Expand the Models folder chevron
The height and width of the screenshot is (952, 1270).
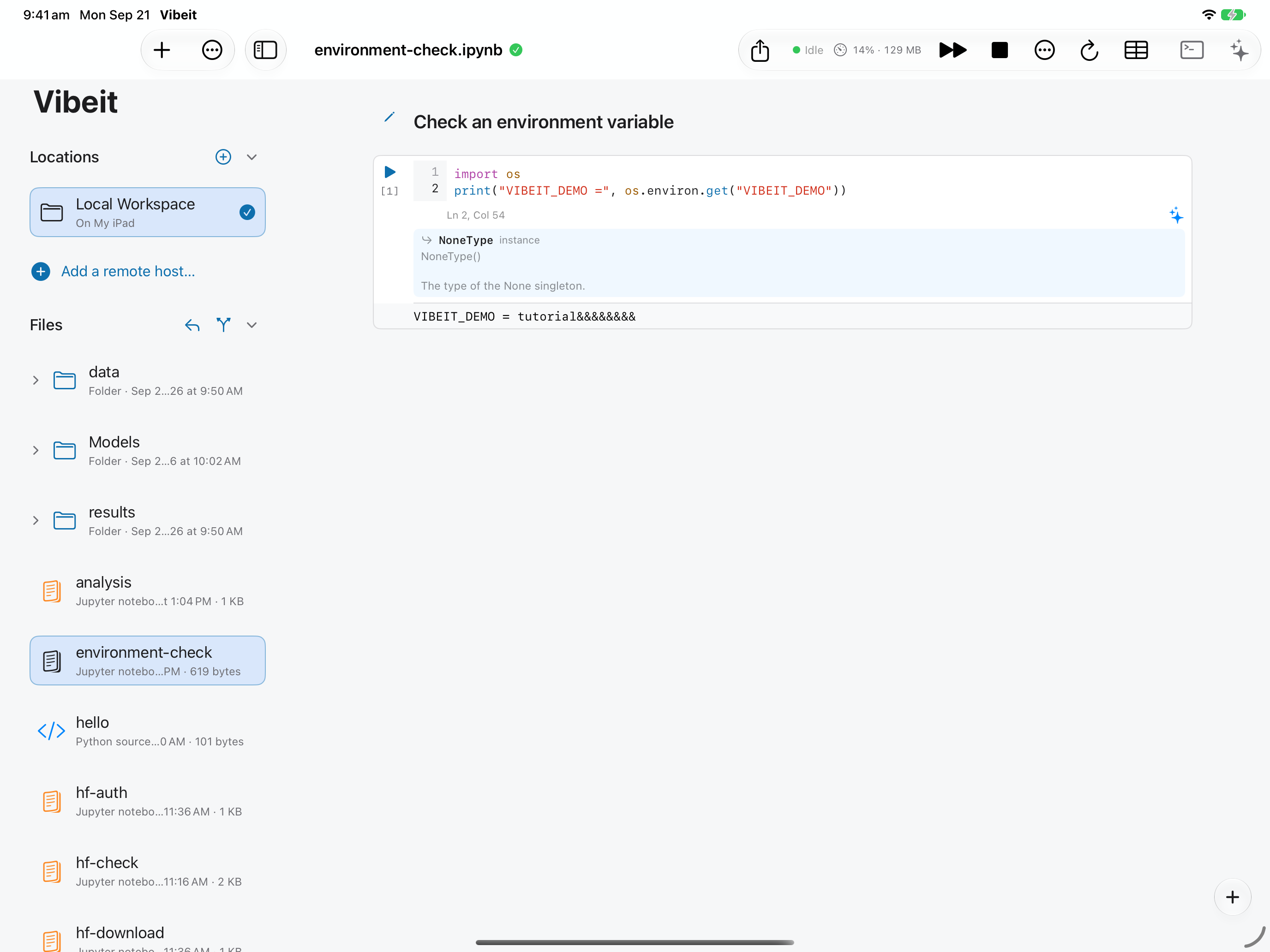tap(36, 450)
